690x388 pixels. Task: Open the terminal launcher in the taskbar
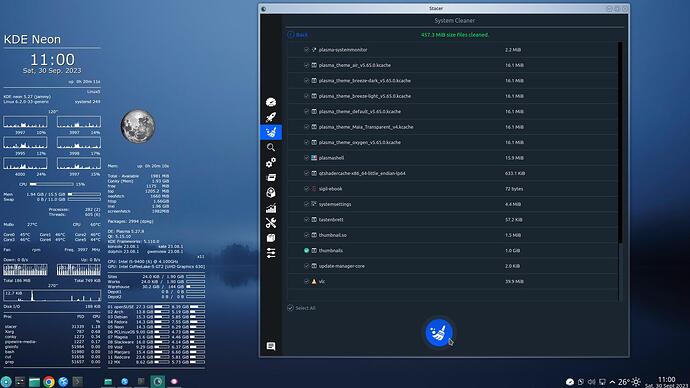pyautogui.click(x=77, y=381)
